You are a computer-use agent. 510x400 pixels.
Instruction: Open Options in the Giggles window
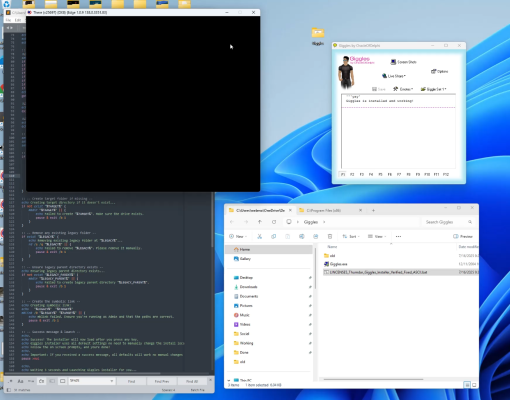point(439,71)
